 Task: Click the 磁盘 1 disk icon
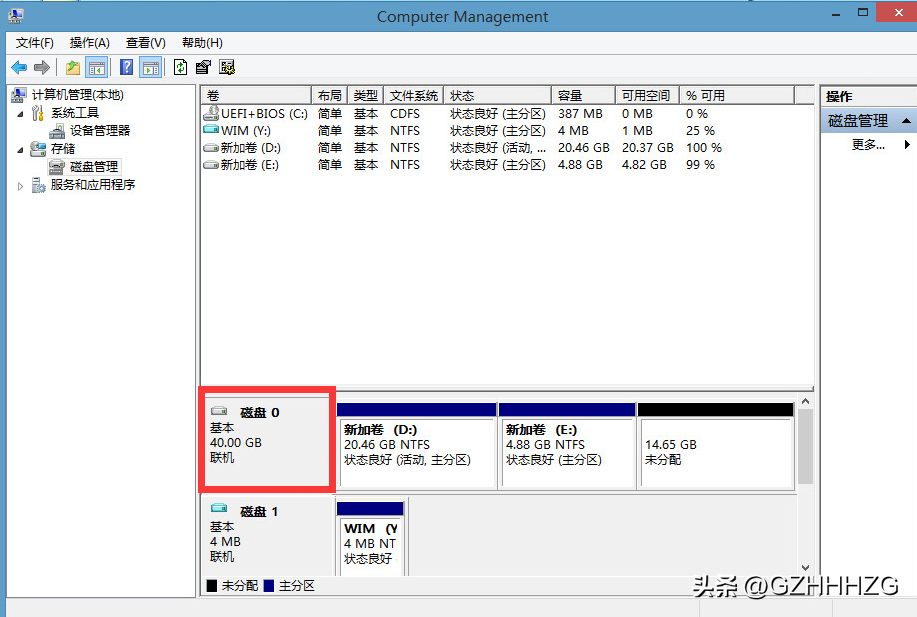(x=219, y=508)
